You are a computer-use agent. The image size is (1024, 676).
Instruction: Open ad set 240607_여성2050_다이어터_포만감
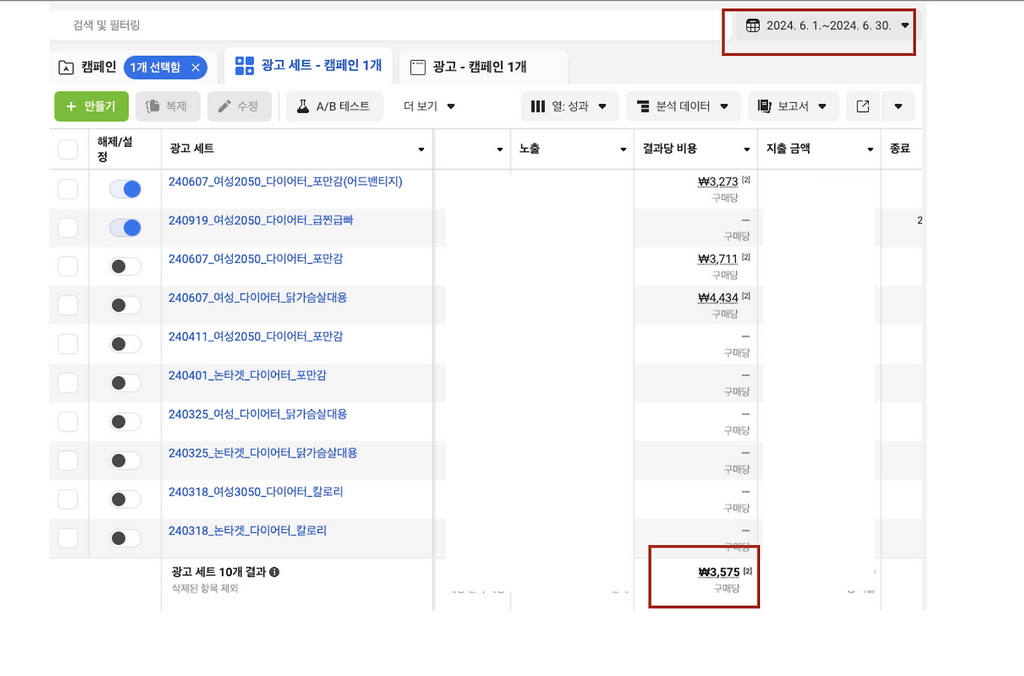click(255, 259)
